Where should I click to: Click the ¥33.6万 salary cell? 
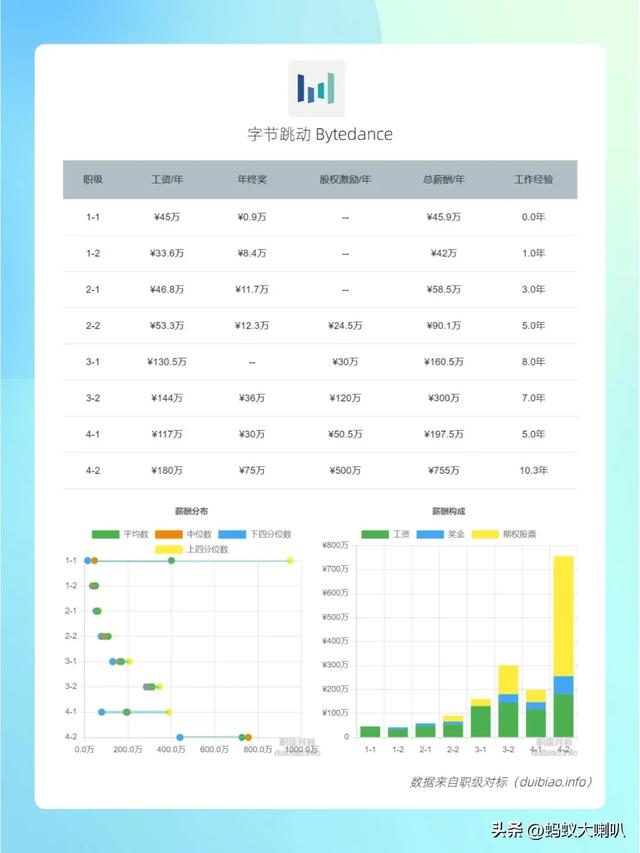167,254
